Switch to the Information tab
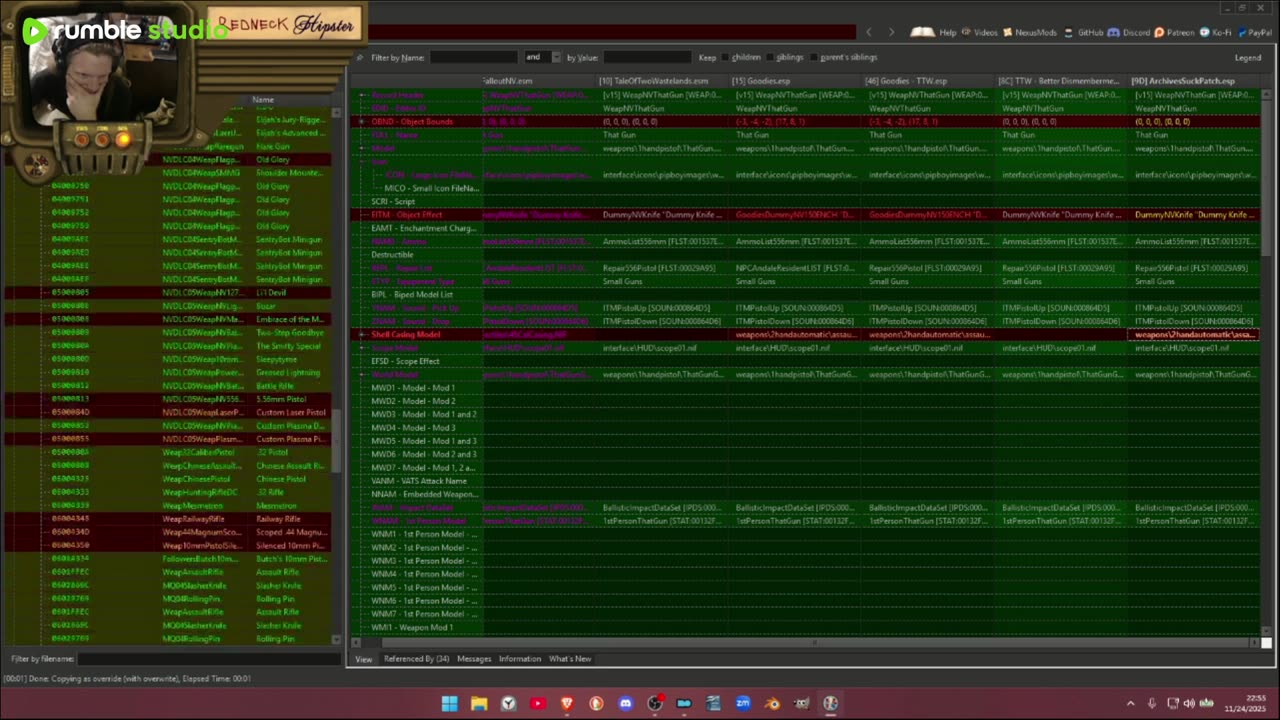The image size is (1280, 720). click(x=520, y=659)
